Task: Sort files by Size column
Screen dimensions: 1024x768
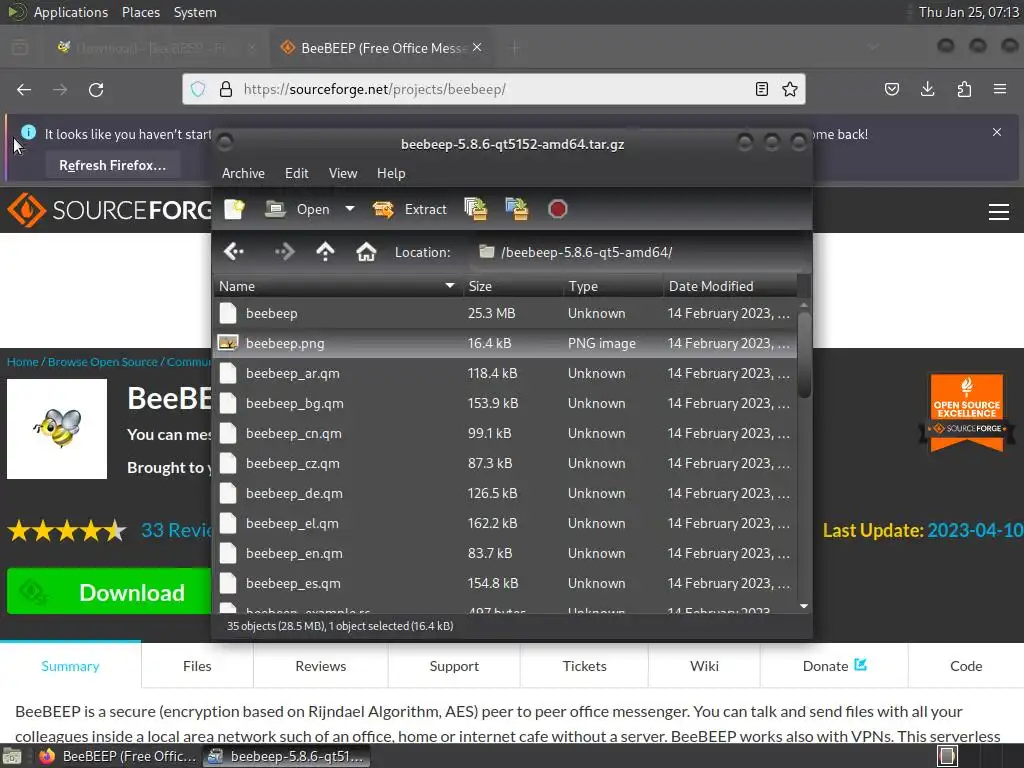Action: tap(513, 286)
